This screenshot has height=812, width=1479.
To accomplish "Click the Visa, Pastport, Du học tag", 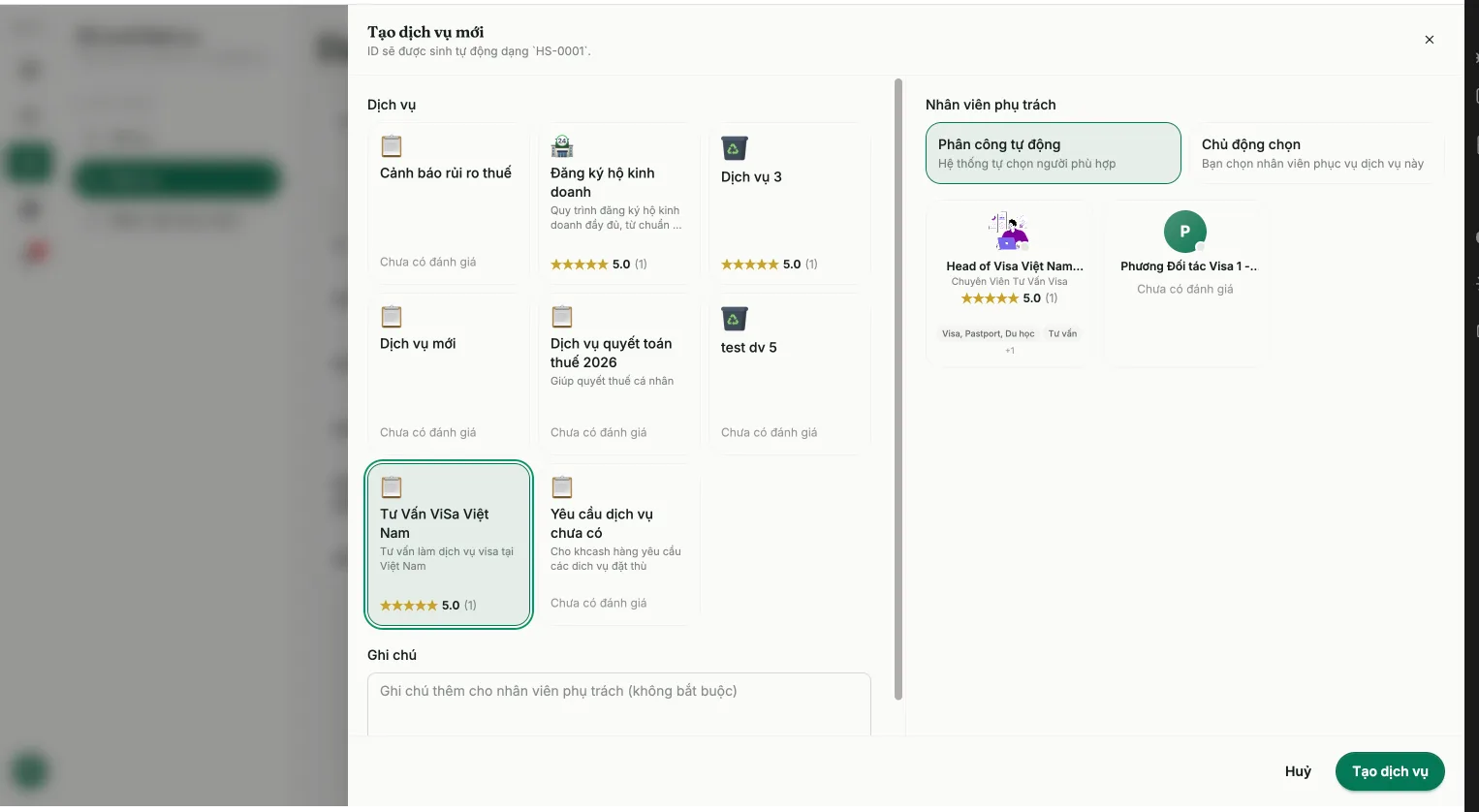I will 988,333.
